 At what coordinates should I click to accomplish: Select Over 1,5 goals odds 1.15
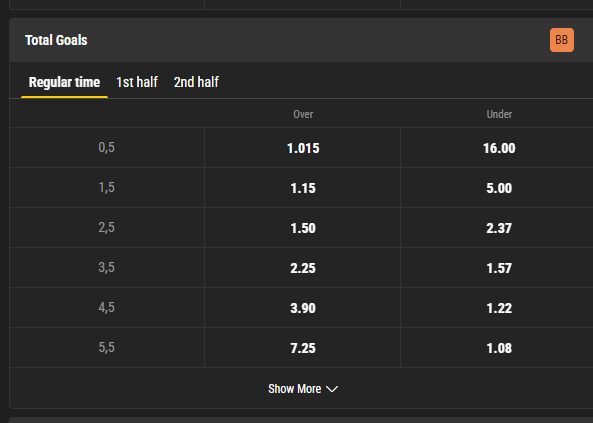[303, 188]
